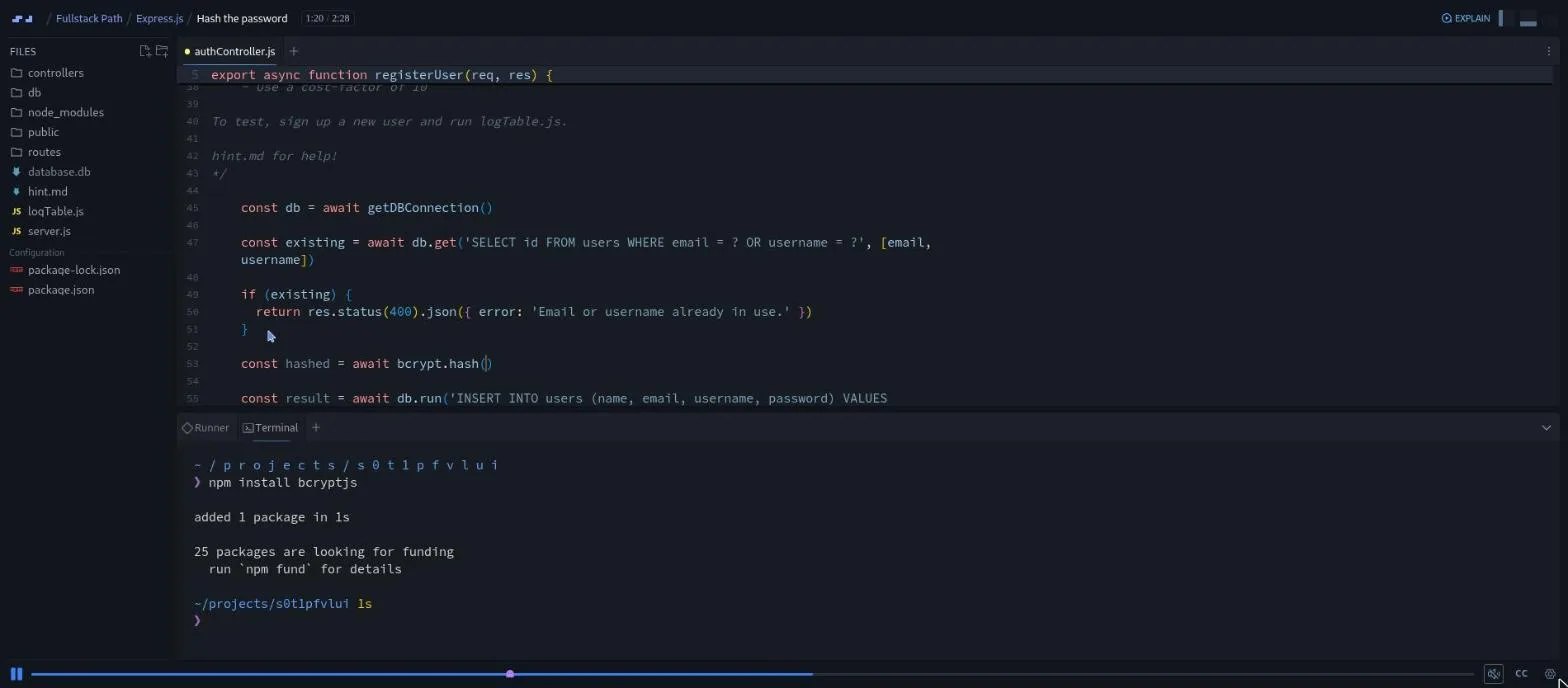Switch to side panel layout icon

1501,18
